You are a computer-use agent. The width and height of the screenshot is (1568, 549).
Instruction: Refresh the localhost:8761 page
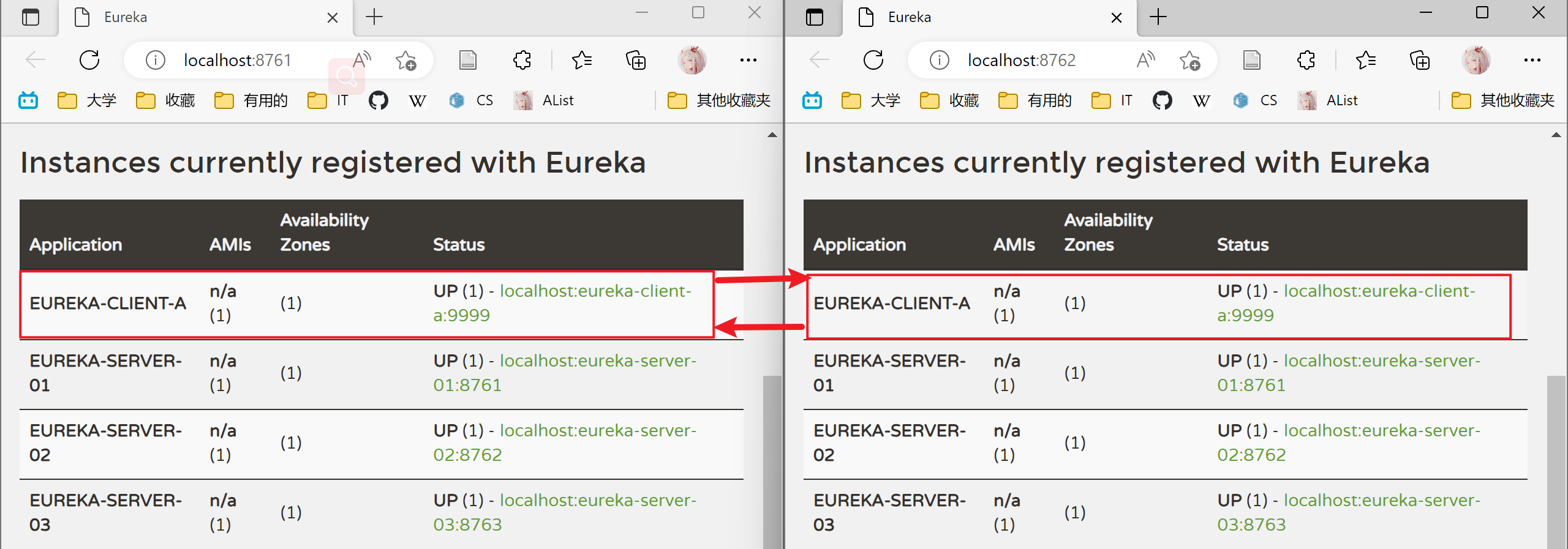89,60
